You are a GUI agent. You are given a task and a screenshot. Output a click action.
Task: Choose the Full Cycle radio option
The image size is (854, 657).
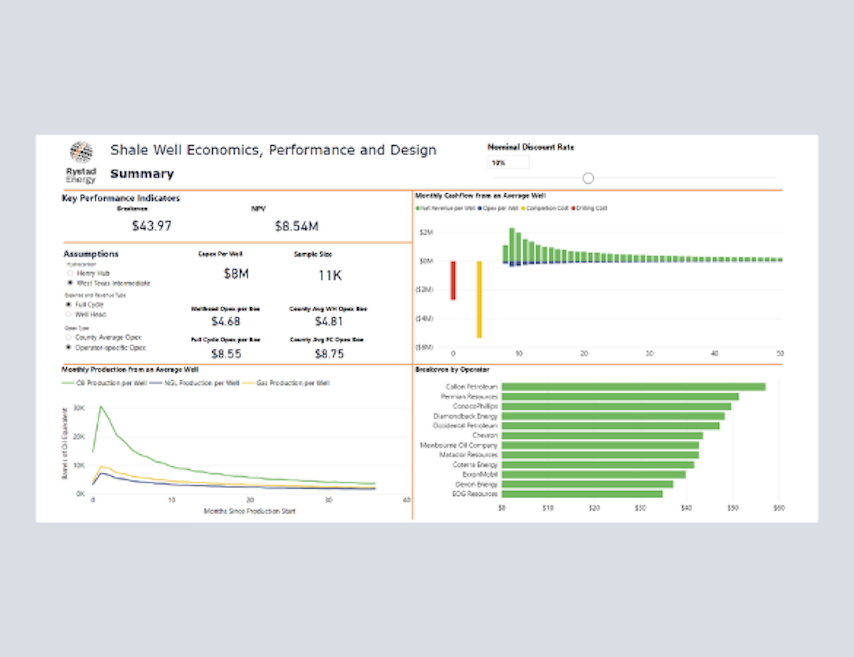69,305
